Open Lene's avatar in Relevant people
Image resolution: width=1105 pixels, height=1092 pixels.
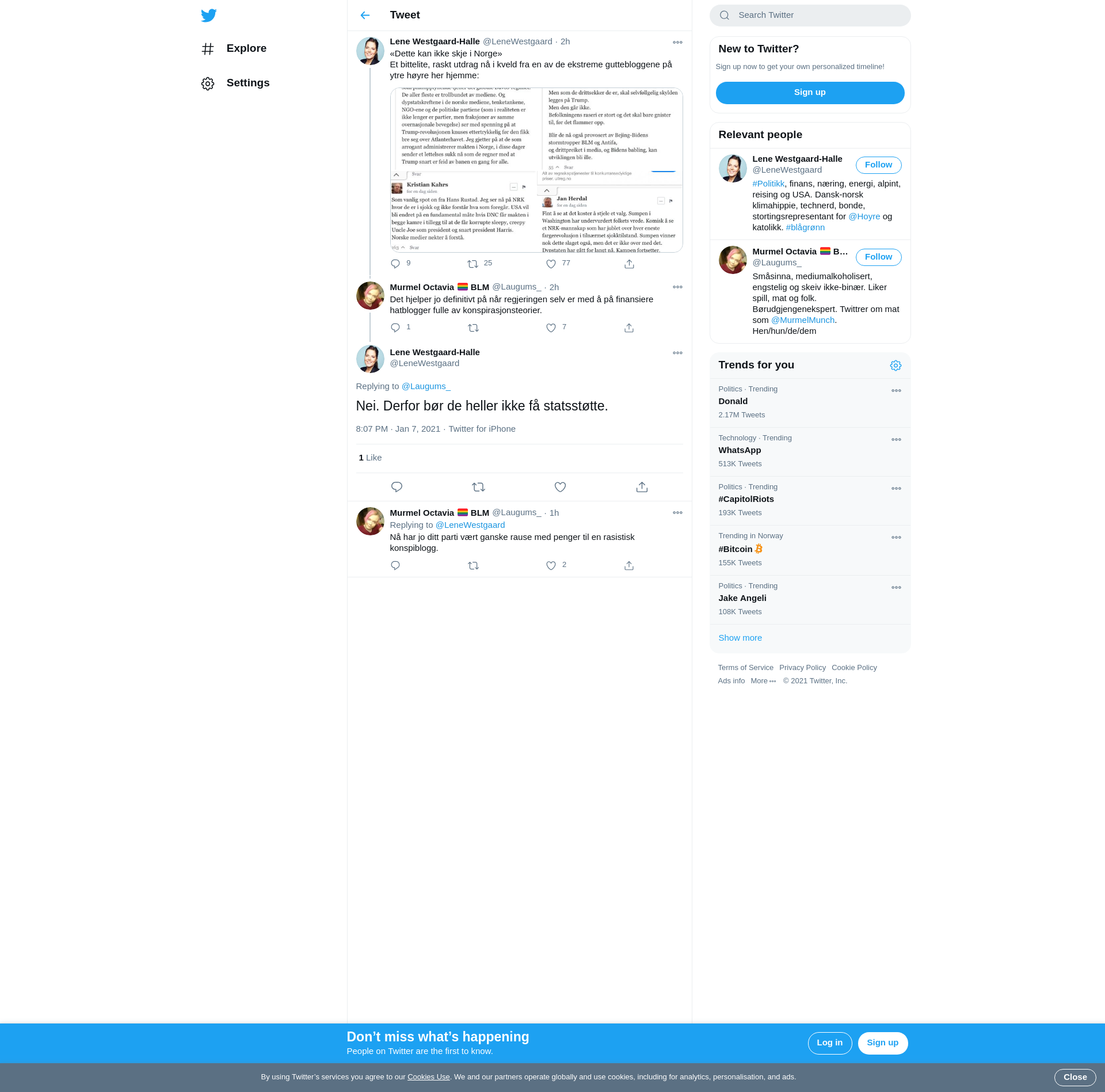pos(733,168)
